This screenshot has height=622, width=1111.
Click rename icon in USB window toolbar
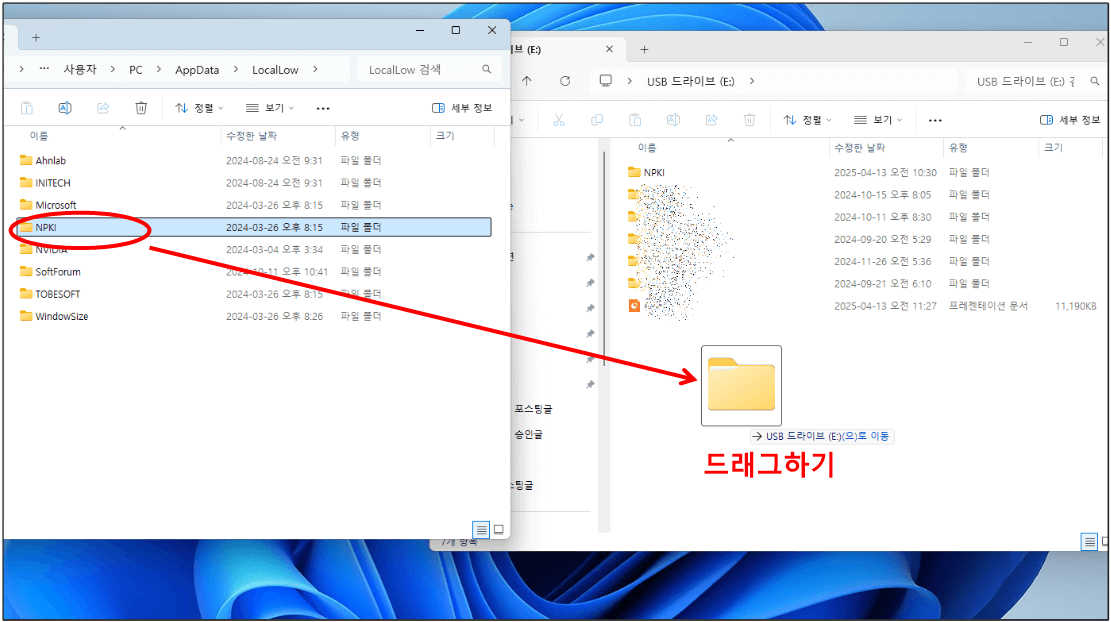pyautogui.click(x=673, y=120)
